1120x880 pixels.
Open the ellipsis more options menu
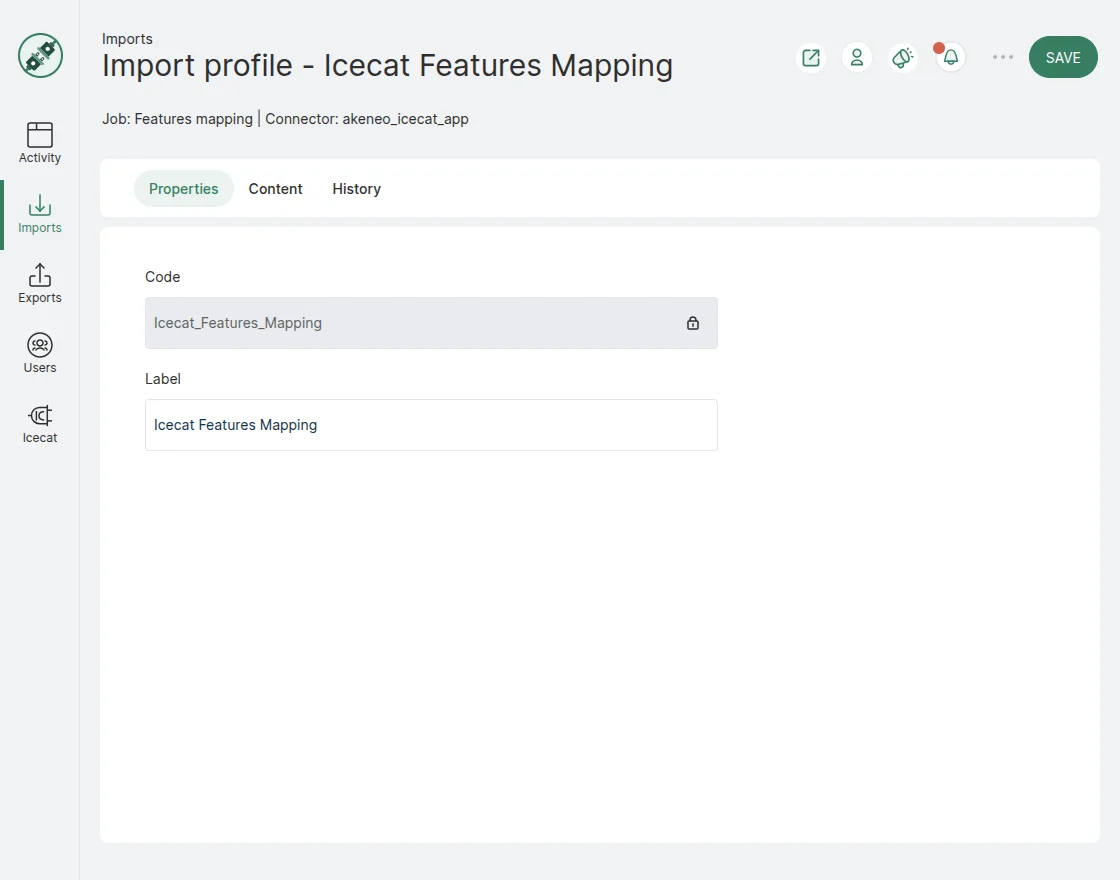tap(1002, 57)
